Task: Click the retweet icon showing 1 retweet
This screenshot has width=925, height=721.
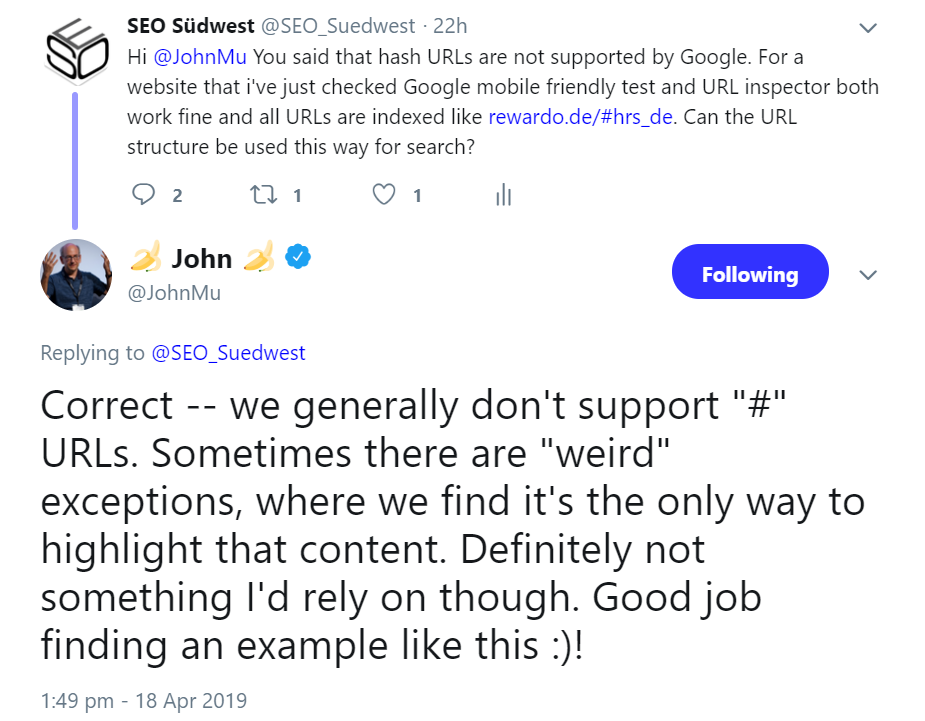Action: [263, 195]
